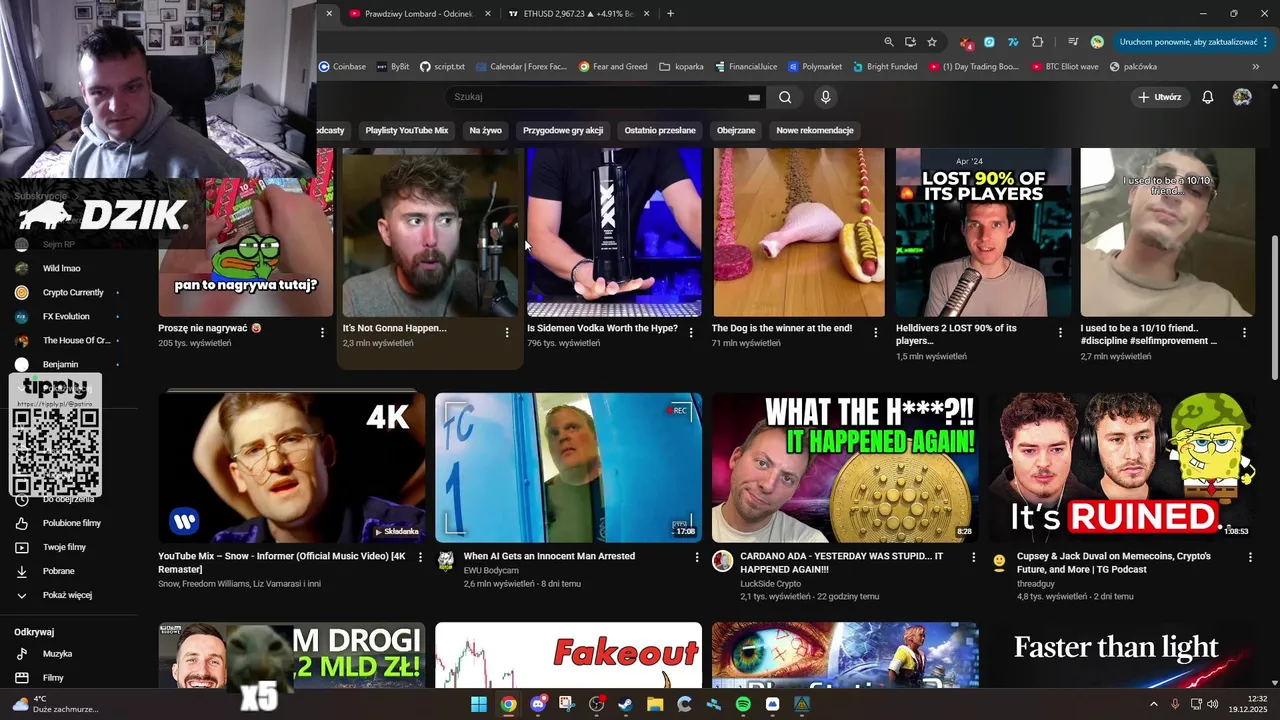Open the Chrome profile avatar
The image size is (1280, 720).
pyautogui.click(x=1097, y=42)
